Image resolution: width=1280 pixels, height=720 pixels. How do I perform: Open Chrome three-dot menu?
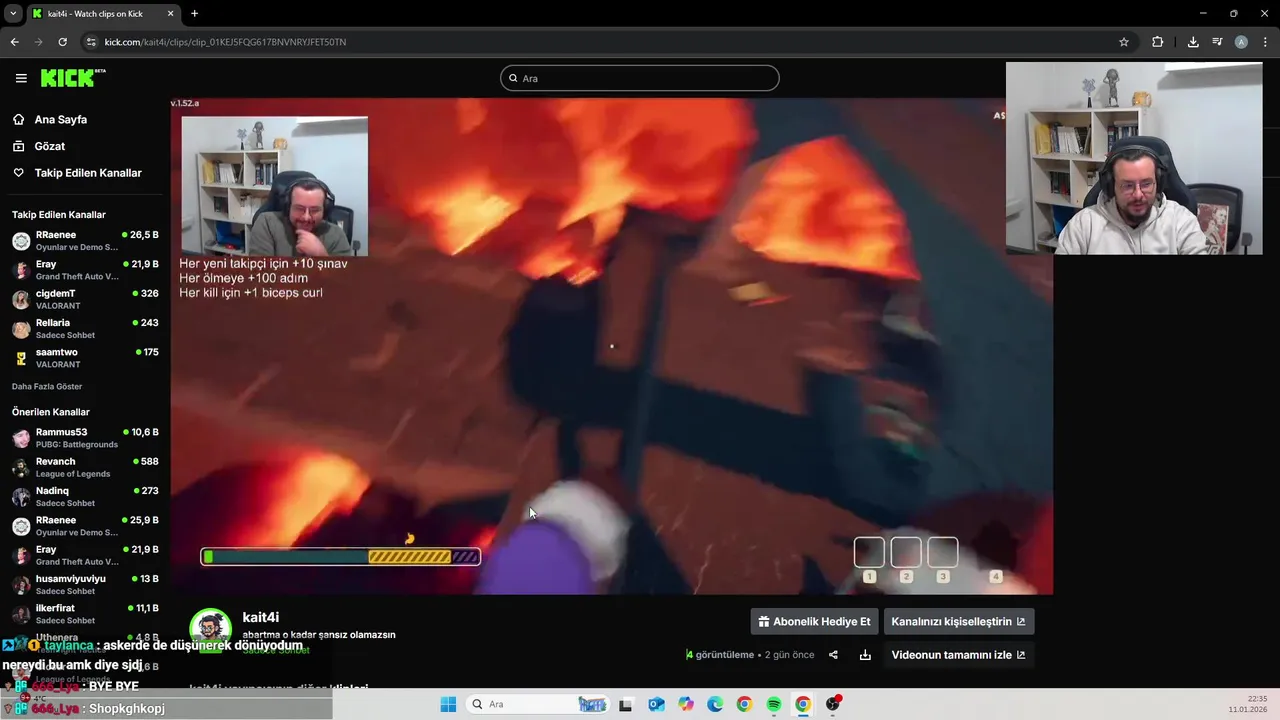coord(1266,42)
